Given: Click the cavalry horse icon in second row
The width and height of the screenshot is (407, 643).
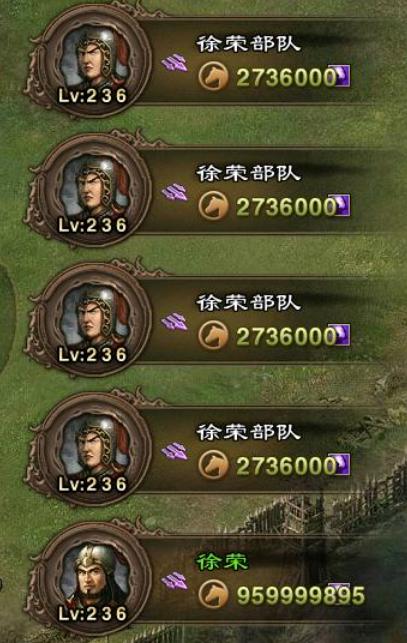Looking at the screenshot, I should click(213, 206).
